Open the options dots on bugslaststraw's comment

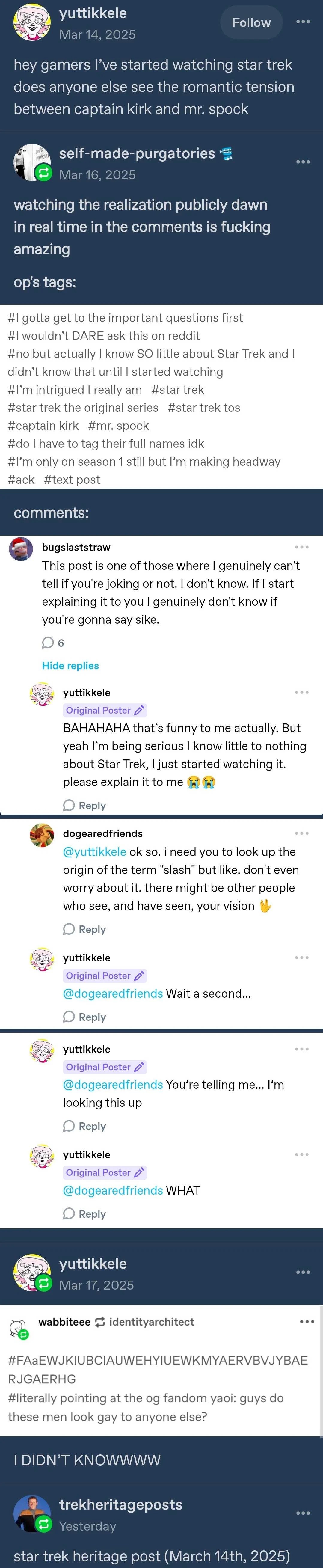(302, 547)
